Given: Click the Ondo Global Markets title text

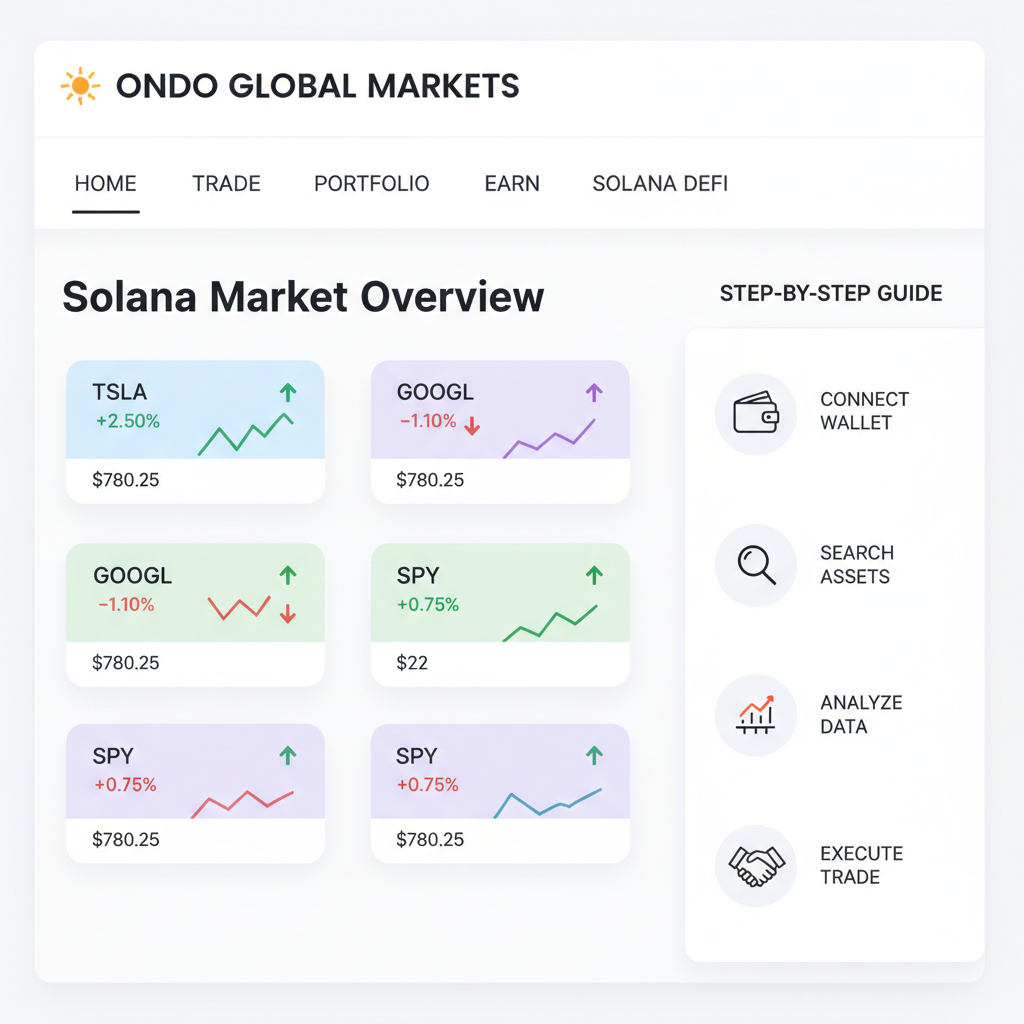Looking at the screenshot, I should 318,85.
